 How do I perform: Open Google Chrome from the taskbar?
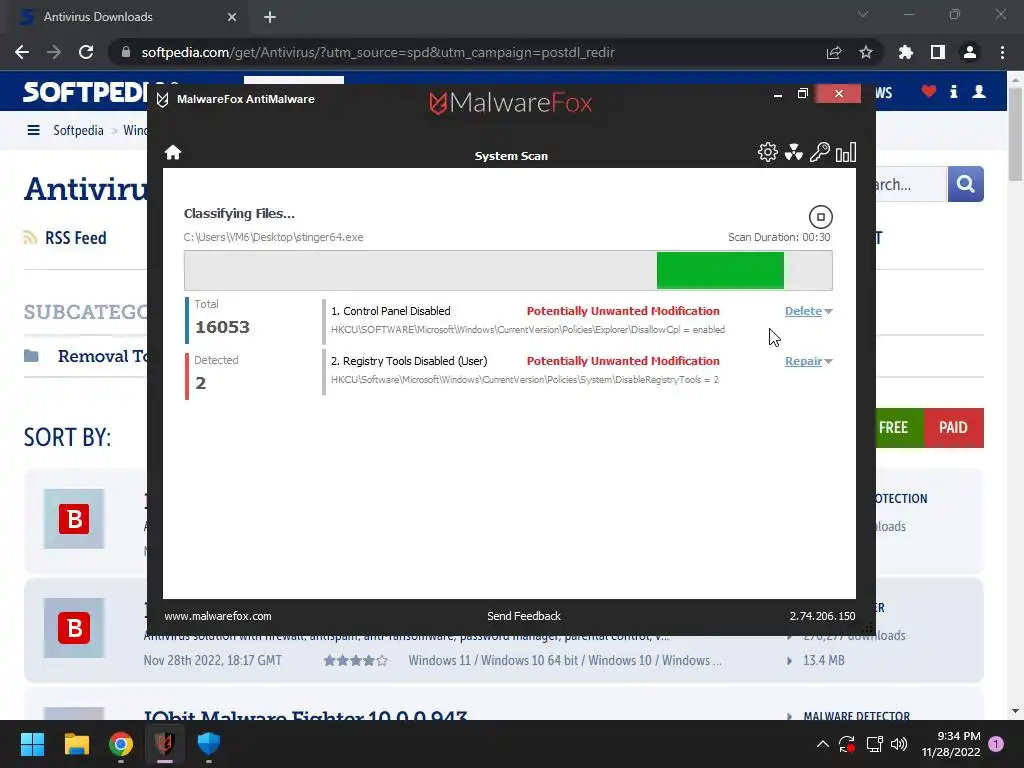(x=121, y=744)
